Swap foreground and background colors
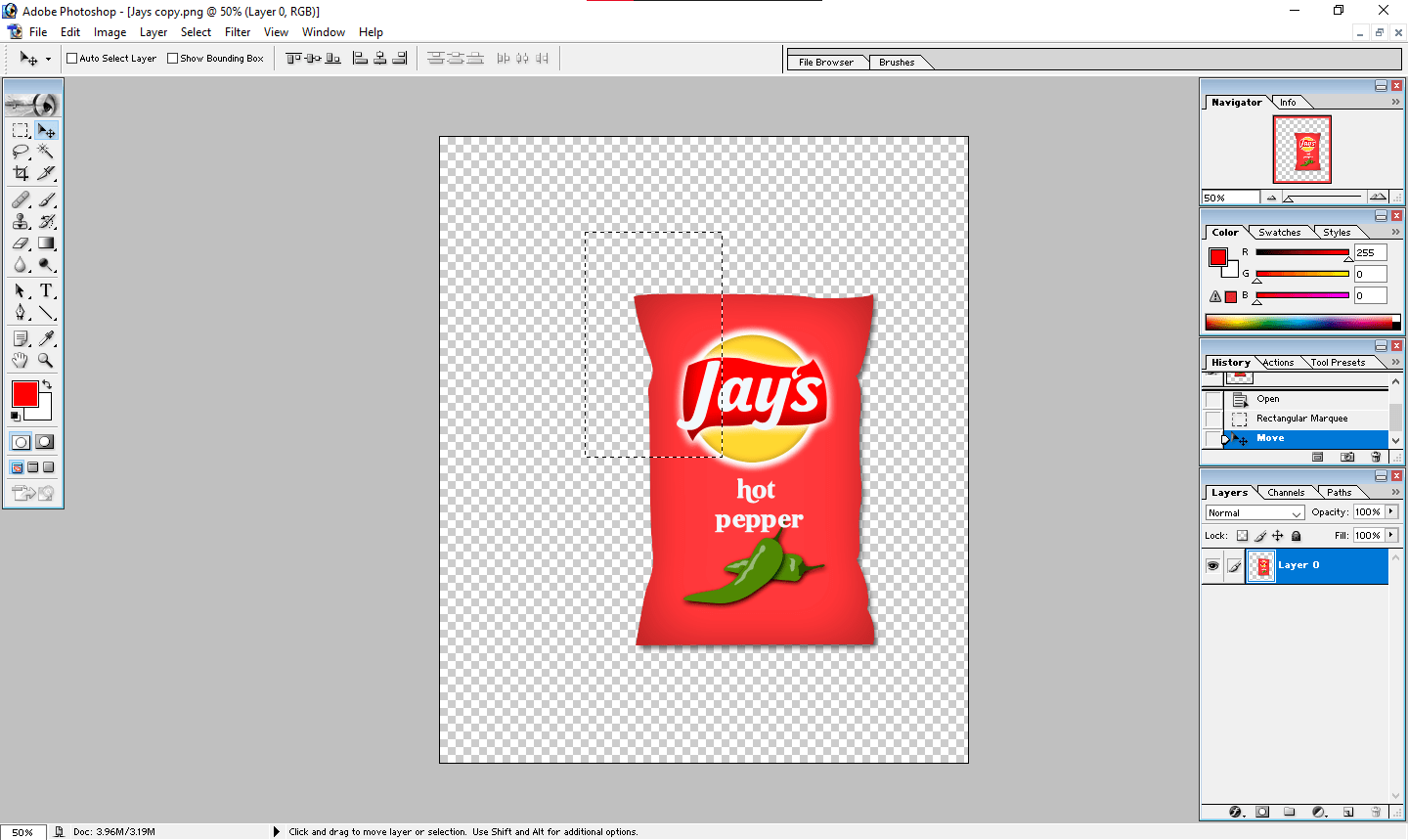Screen dimensions: 1408x840 (47, 384)
